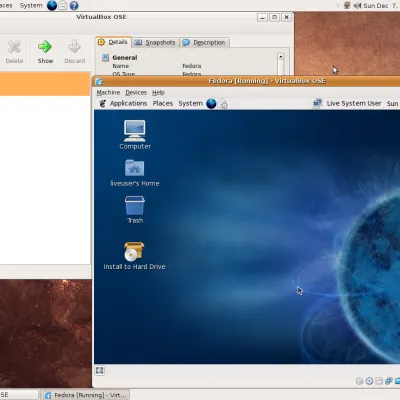Click the shared folders status indicator icon

pyautogui.click(x=397, y=381)
